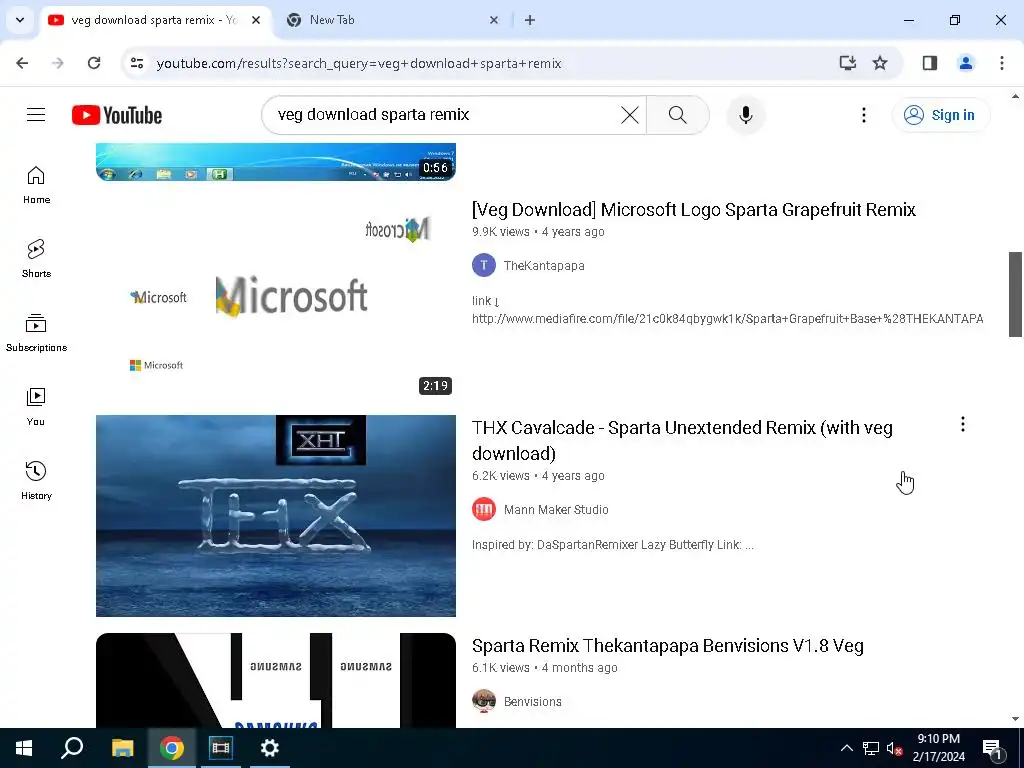Screen dimensions: 1024x768
Task: Open YouTube settings three-dot menu
Action: [864, 115]
